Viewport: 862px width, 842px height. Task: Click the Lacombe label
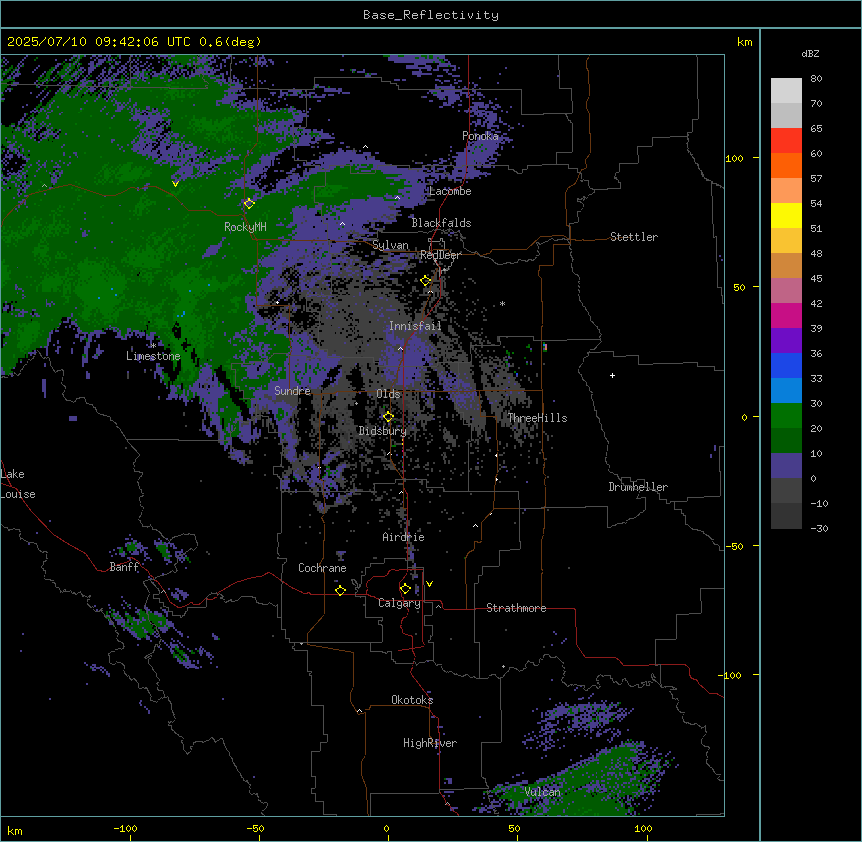tap(450, 191)
